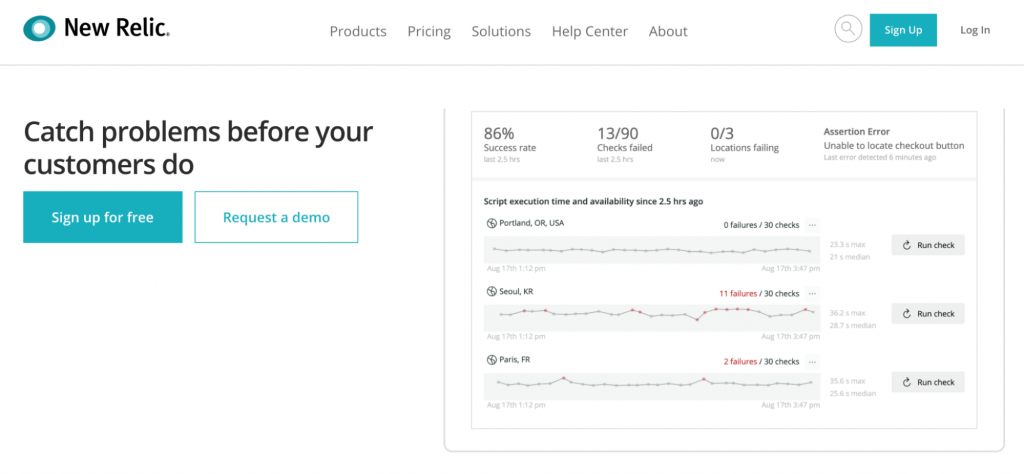Click the Log In link

(x=975, y=30)
